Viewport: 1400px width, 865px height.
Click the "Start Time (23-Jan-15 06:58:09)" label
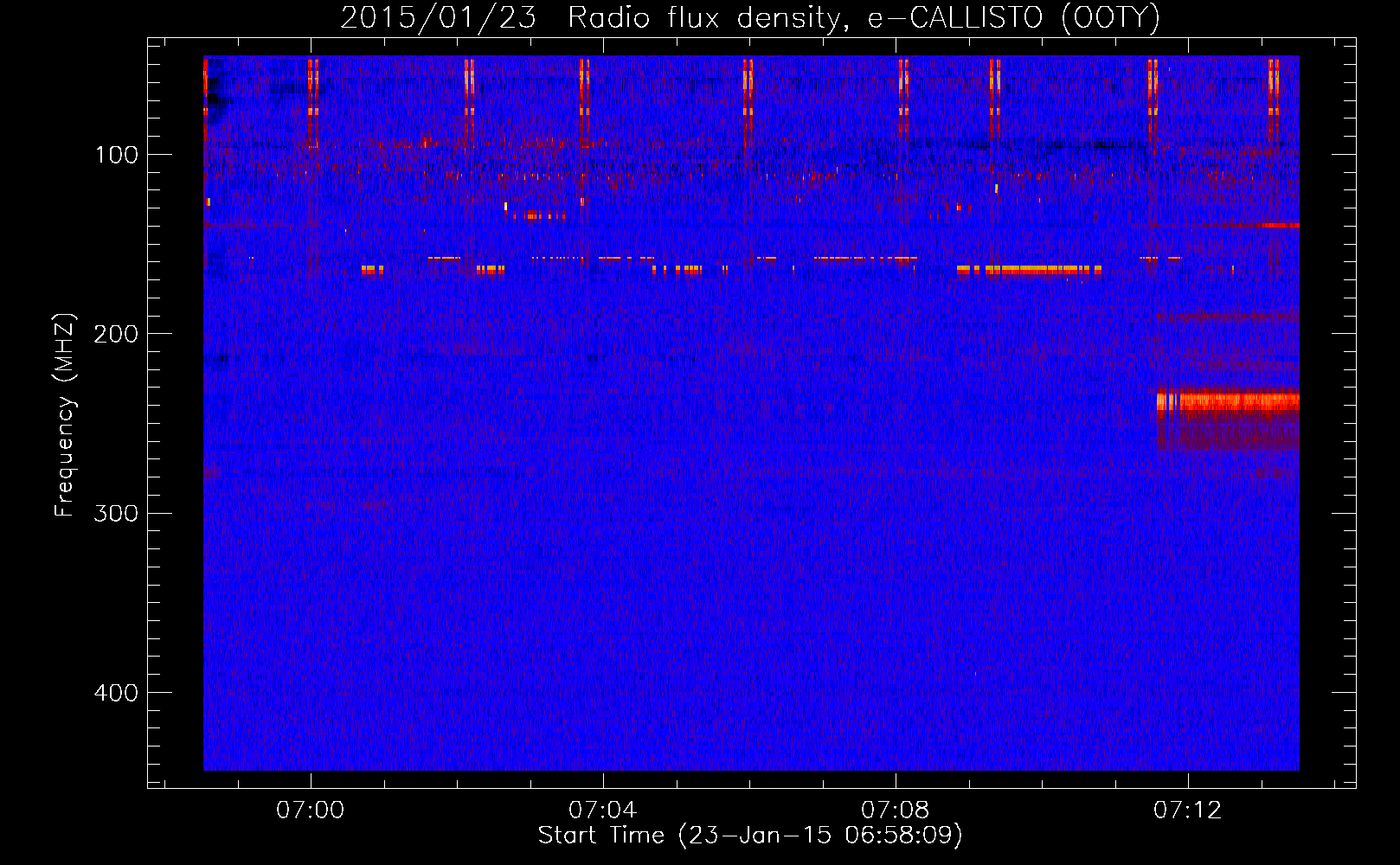coord(750,836)
